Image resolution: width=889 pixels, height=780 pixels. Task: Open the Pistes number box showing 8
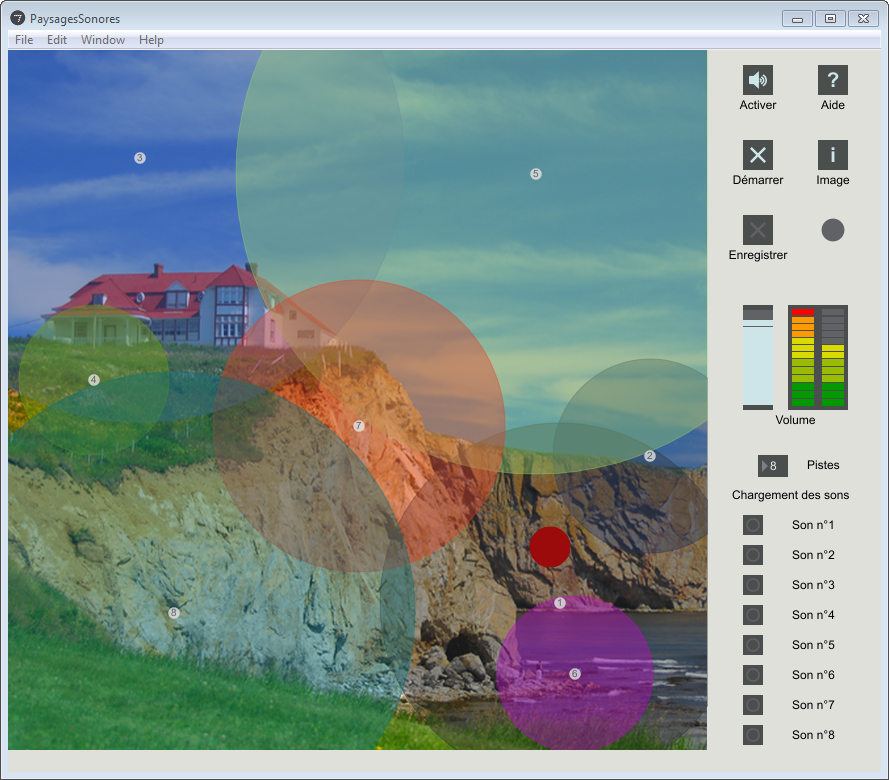click(772, 466)
